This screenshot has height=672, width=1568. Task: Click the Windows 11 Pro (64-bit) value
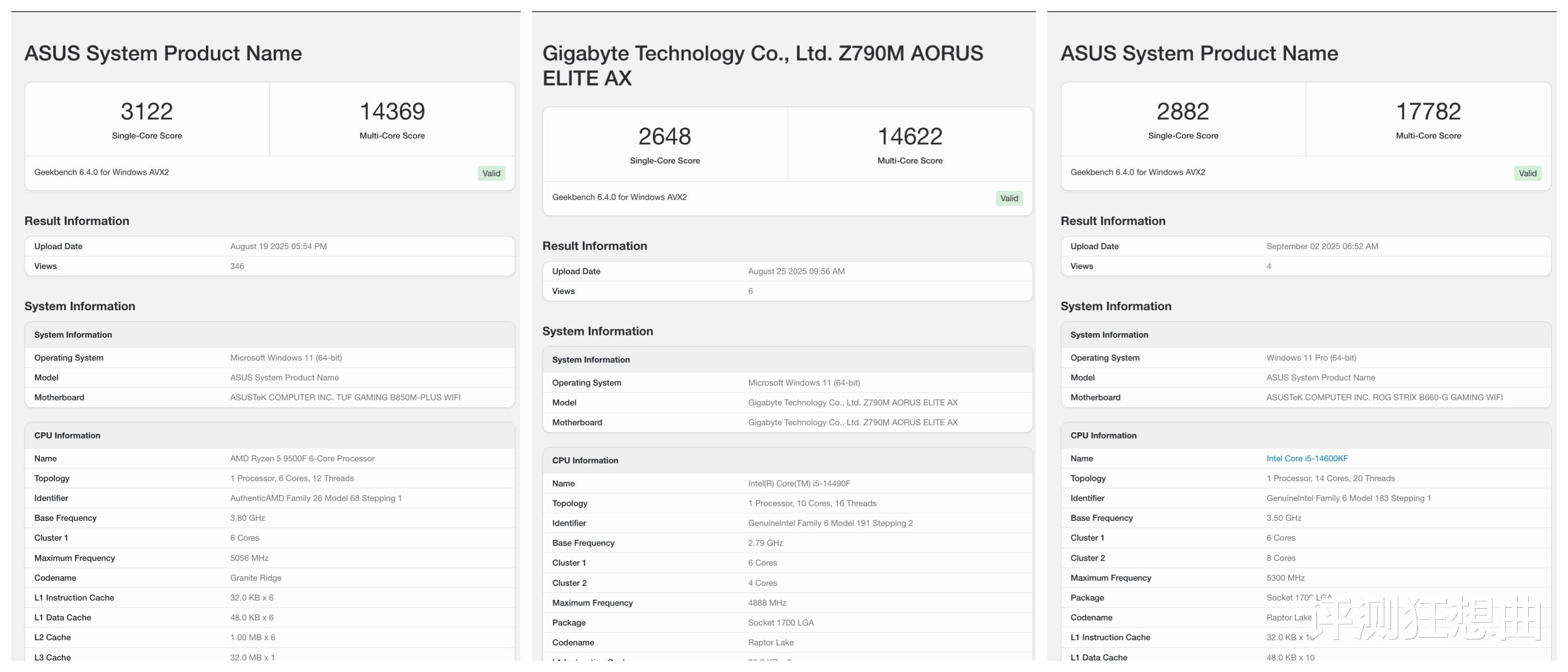[1311, 358]
